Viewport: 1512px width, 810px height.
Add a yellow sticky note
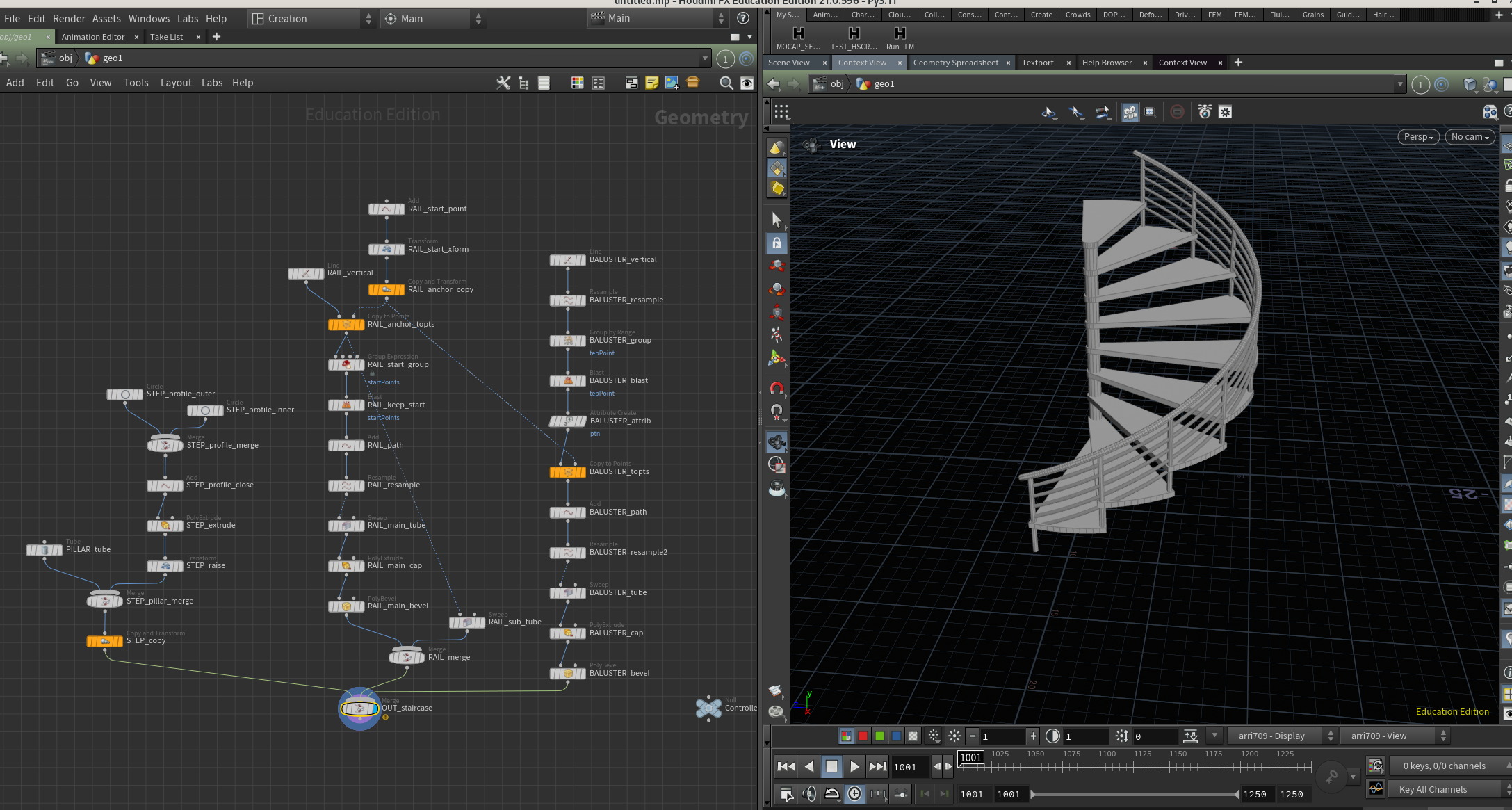point(651,83)
